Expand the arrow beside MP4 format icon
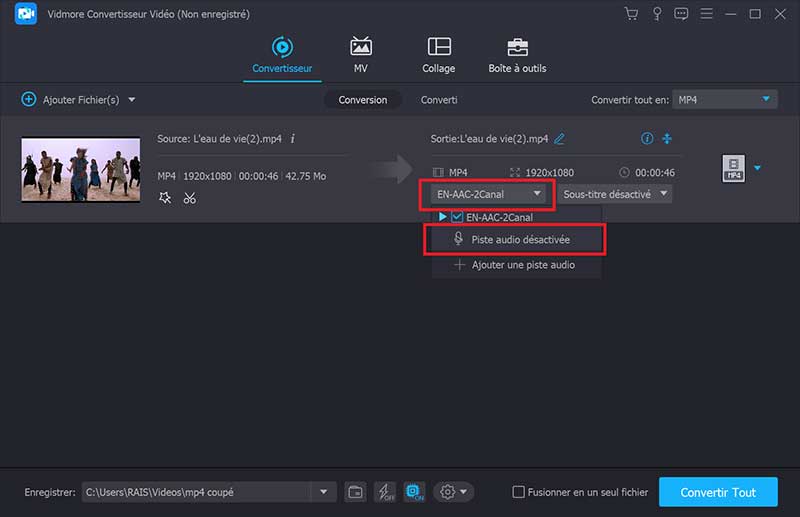 coord(758,168)
